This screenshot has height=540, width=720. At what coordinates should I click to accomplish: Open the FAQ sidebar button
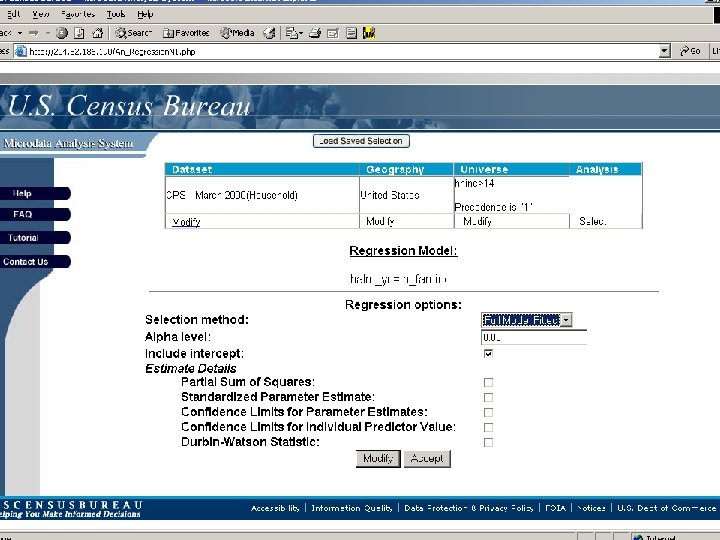(34, 214)
